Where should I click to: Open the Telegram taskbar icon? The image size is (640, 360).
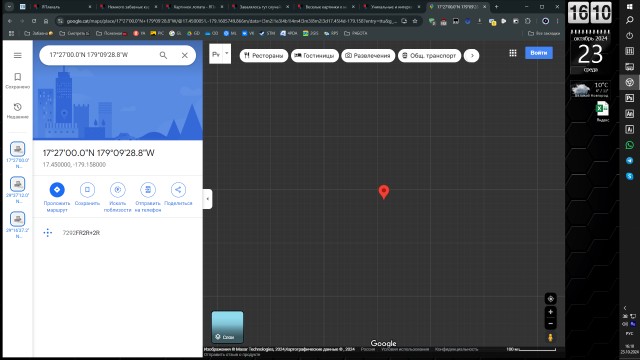[x=629, y=160]
